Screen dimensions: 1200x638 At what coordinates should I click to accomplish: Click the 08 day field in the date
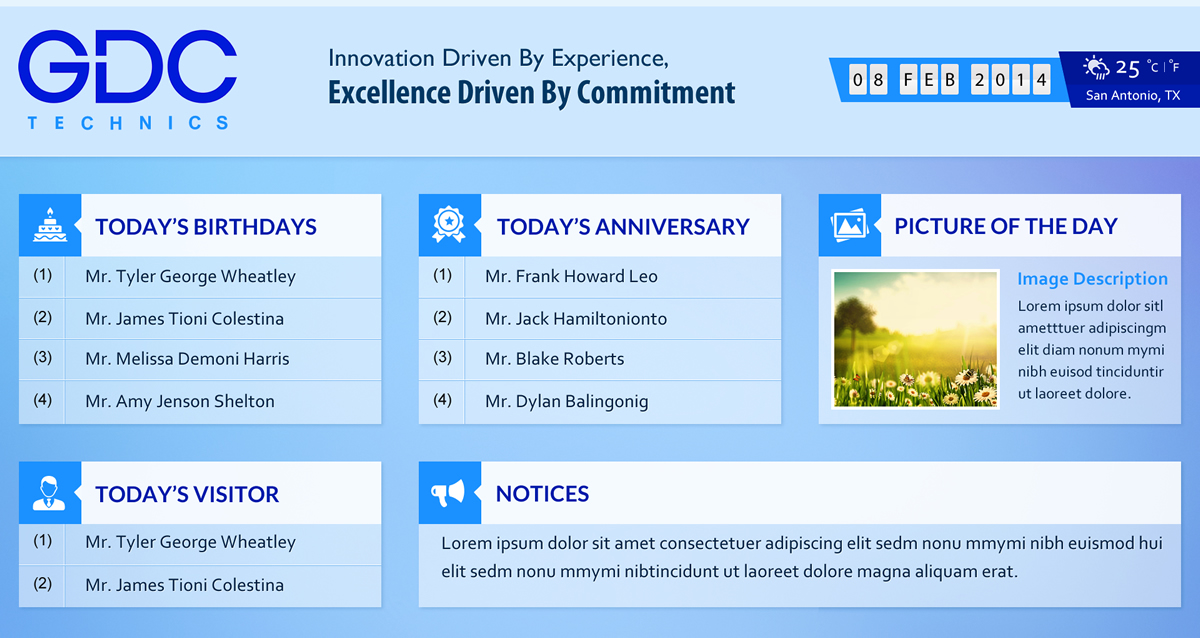[x=869, y=78]
